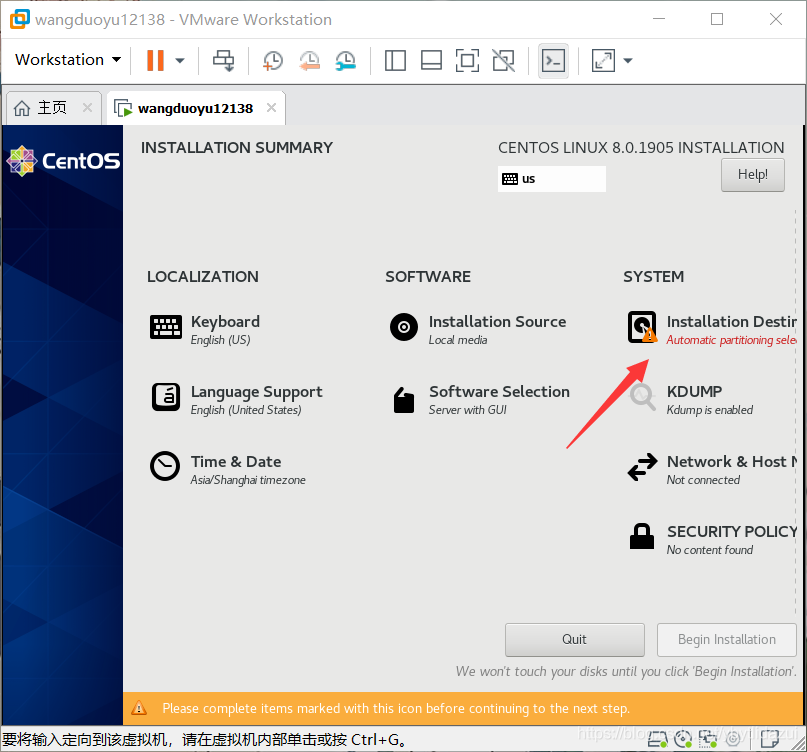Close the wangduoyu12138 tab
Viewport: 807px width, 752px height.
(x=271, y=108)
